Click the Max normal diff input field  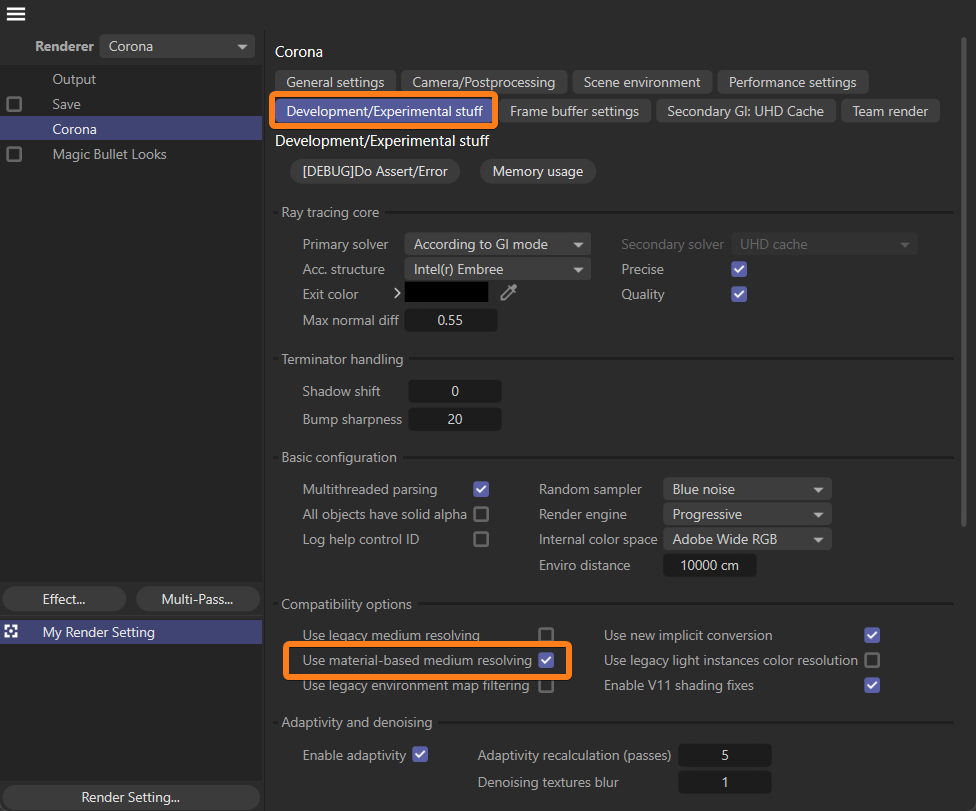click(x=451, y=320)
